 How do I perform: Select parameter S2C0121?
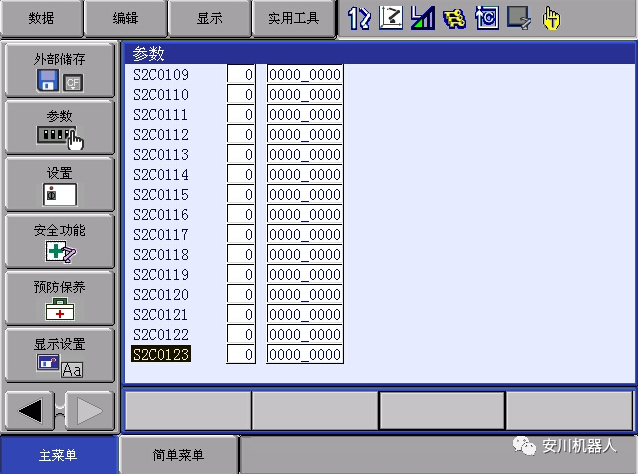(x=161, y=315)
